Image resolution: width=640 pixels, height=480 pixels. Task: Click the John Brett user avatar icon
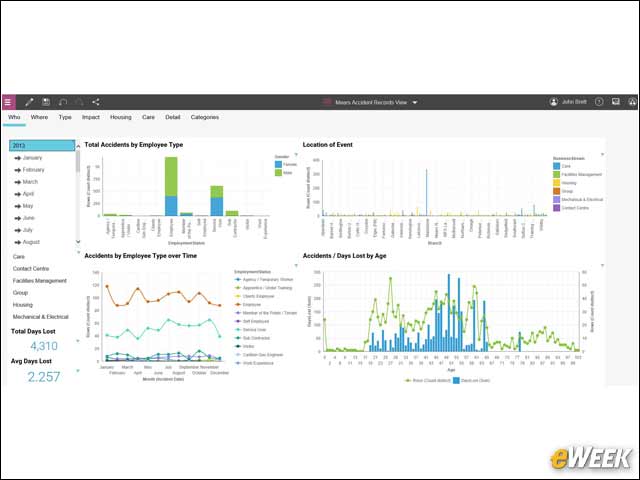[553, 102]
